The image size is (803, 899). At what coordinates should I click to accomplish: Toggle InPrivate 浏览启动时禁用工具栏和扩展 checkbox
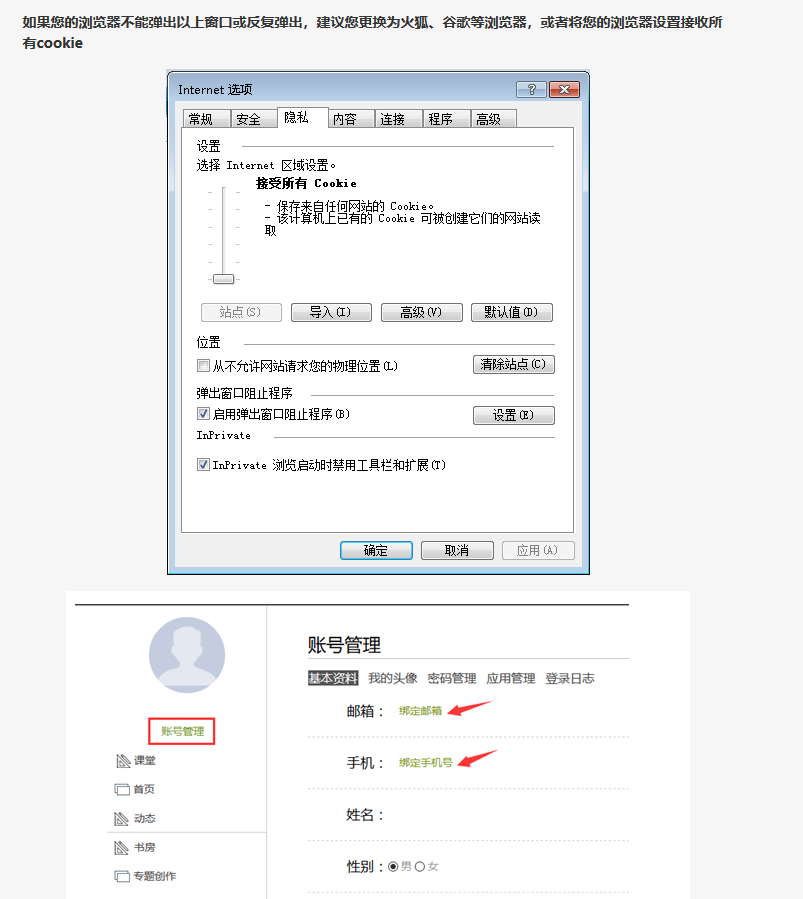click(x=204, y=465)
